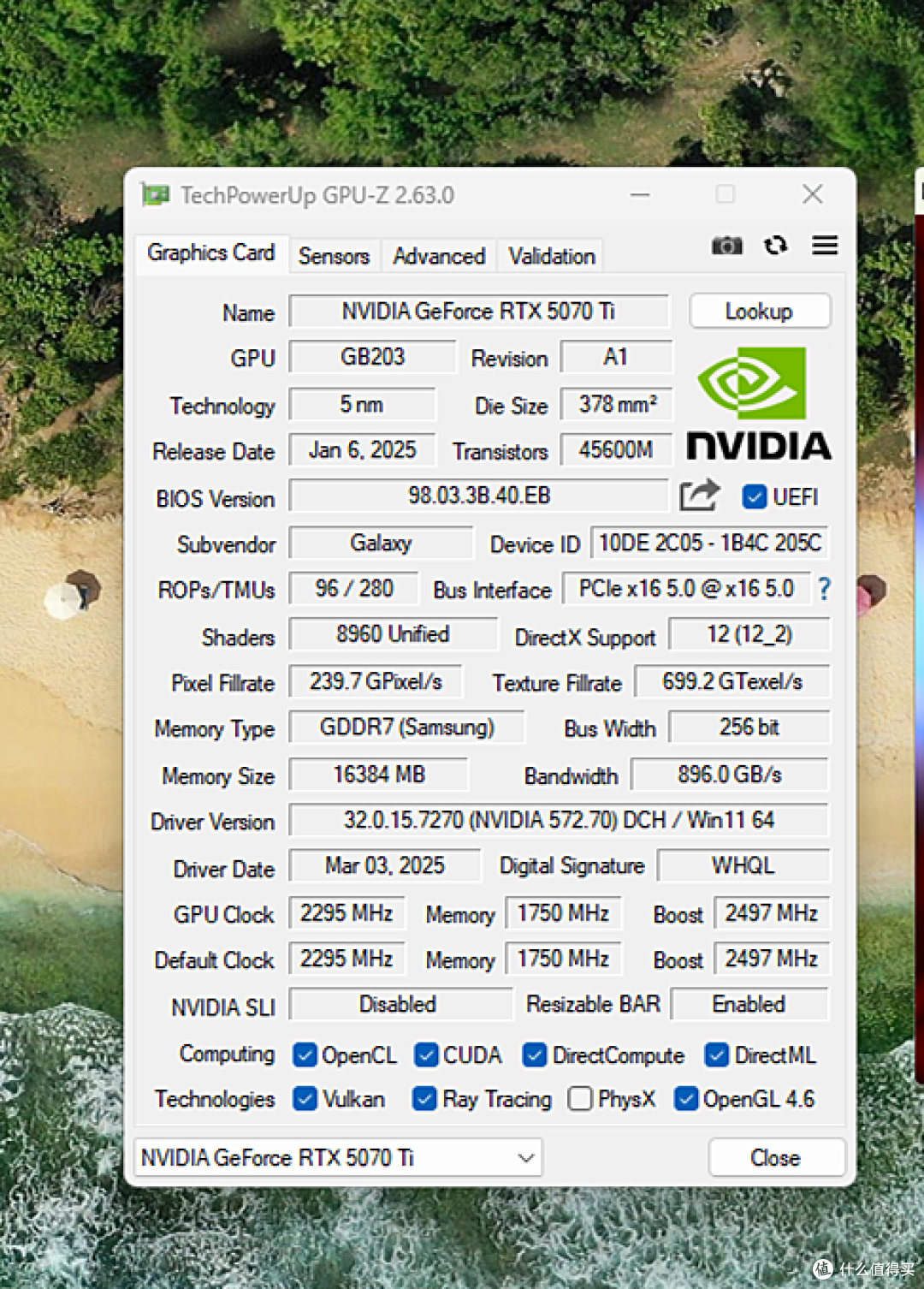Click the Digital Signature field WHQL
924x1289 pixels.
pos(743,865)
